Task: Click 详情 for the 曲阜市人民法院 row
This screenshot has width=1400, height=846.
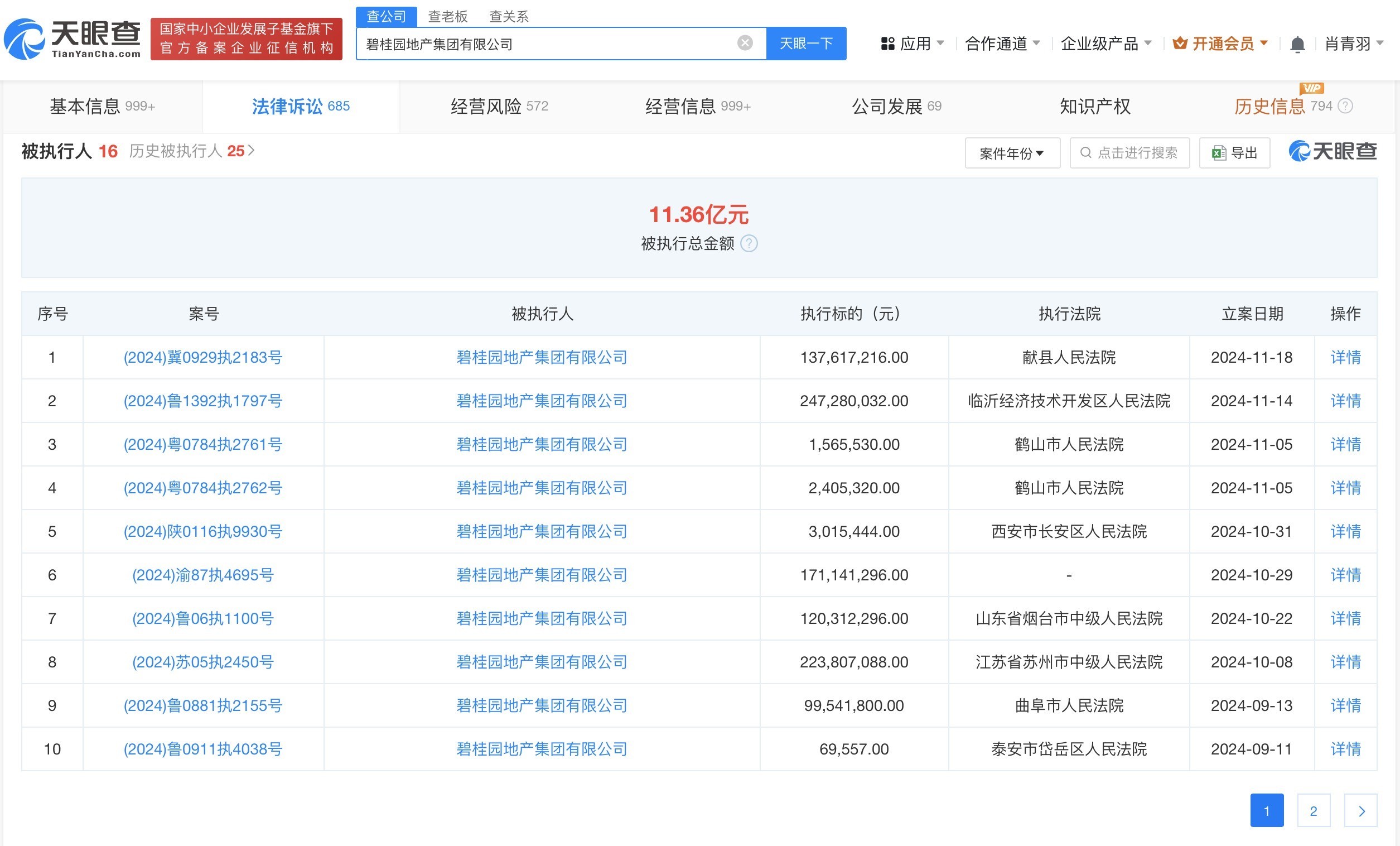Action: [x=1345, y=705]
